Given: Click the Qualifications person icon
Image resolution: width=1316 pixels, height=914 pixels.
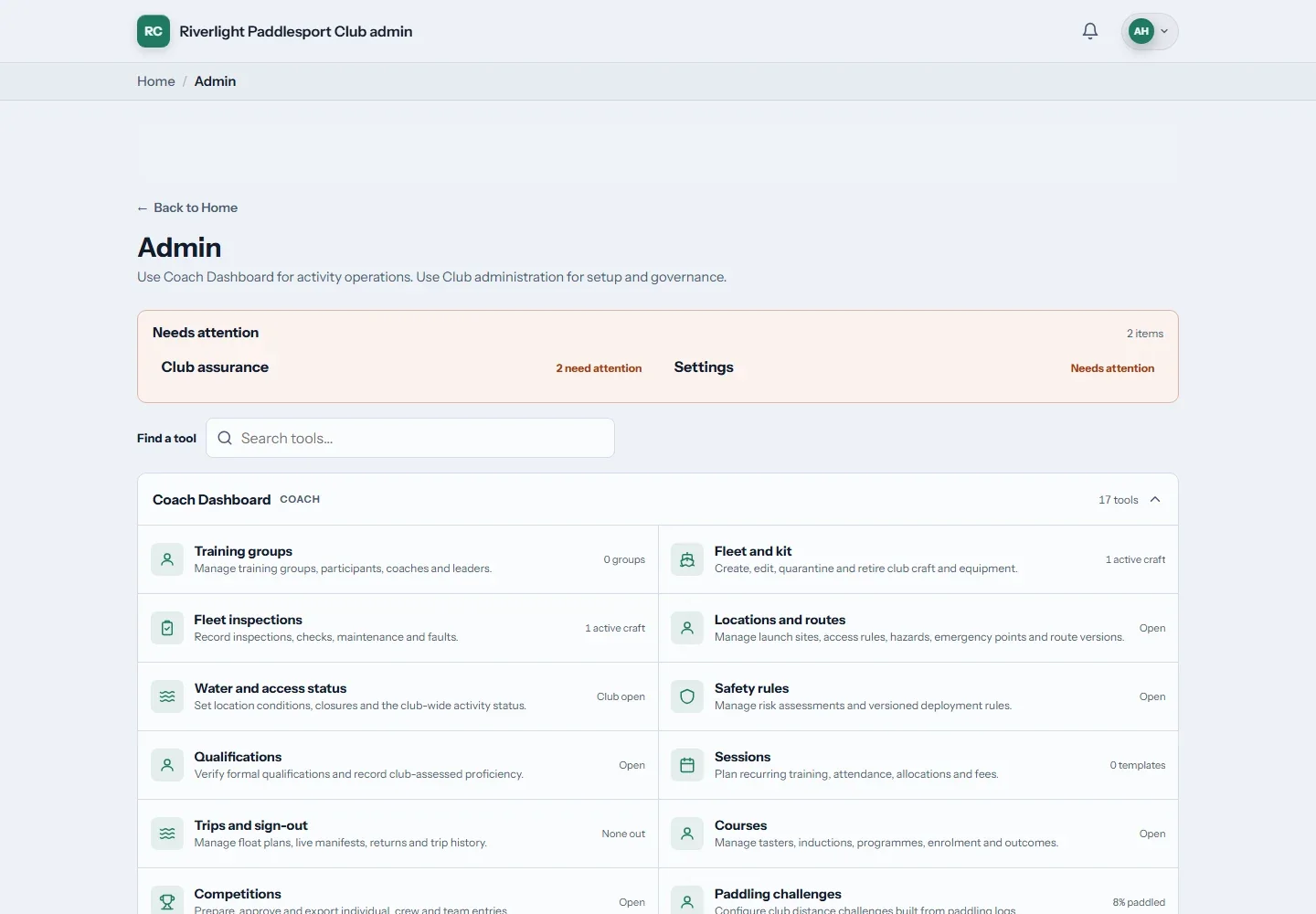Looking at the screenshot, I should coord(167,765).
